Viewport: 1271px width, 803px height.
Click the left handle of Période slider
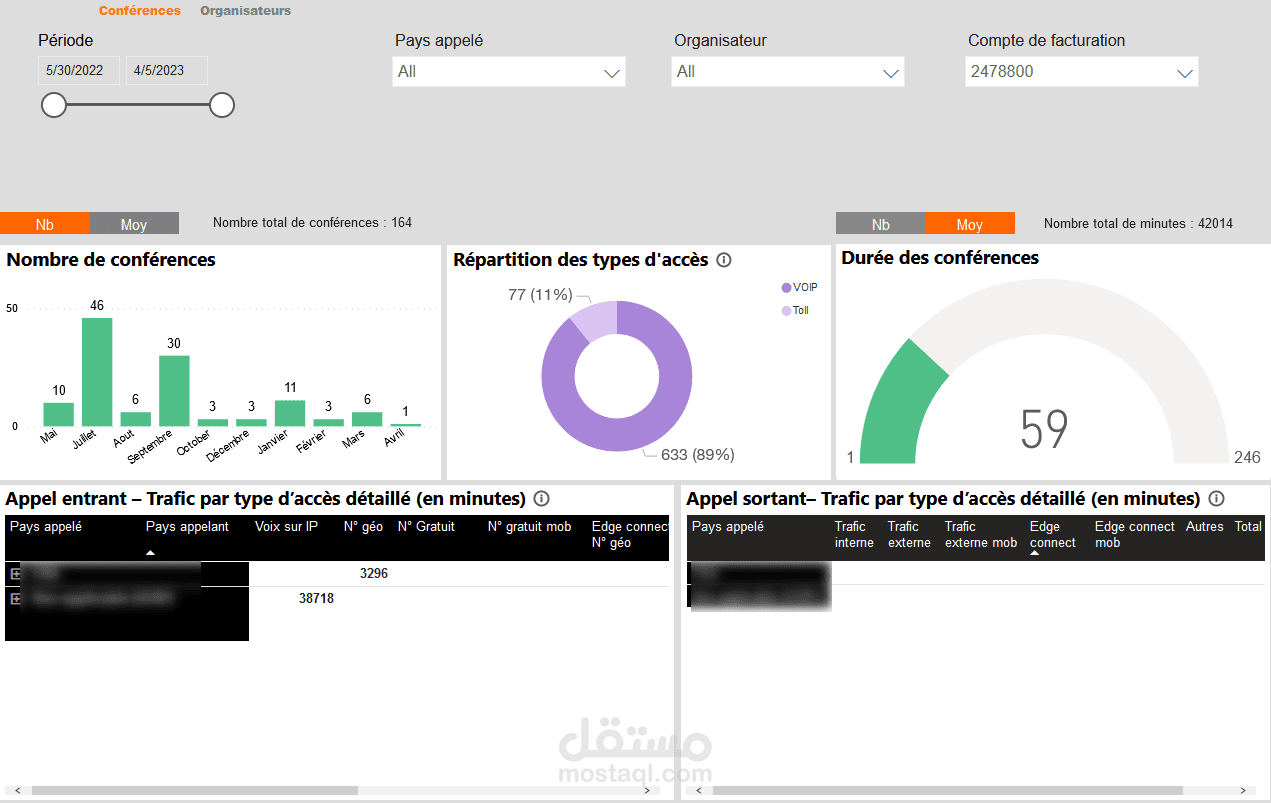pos(54,105)
